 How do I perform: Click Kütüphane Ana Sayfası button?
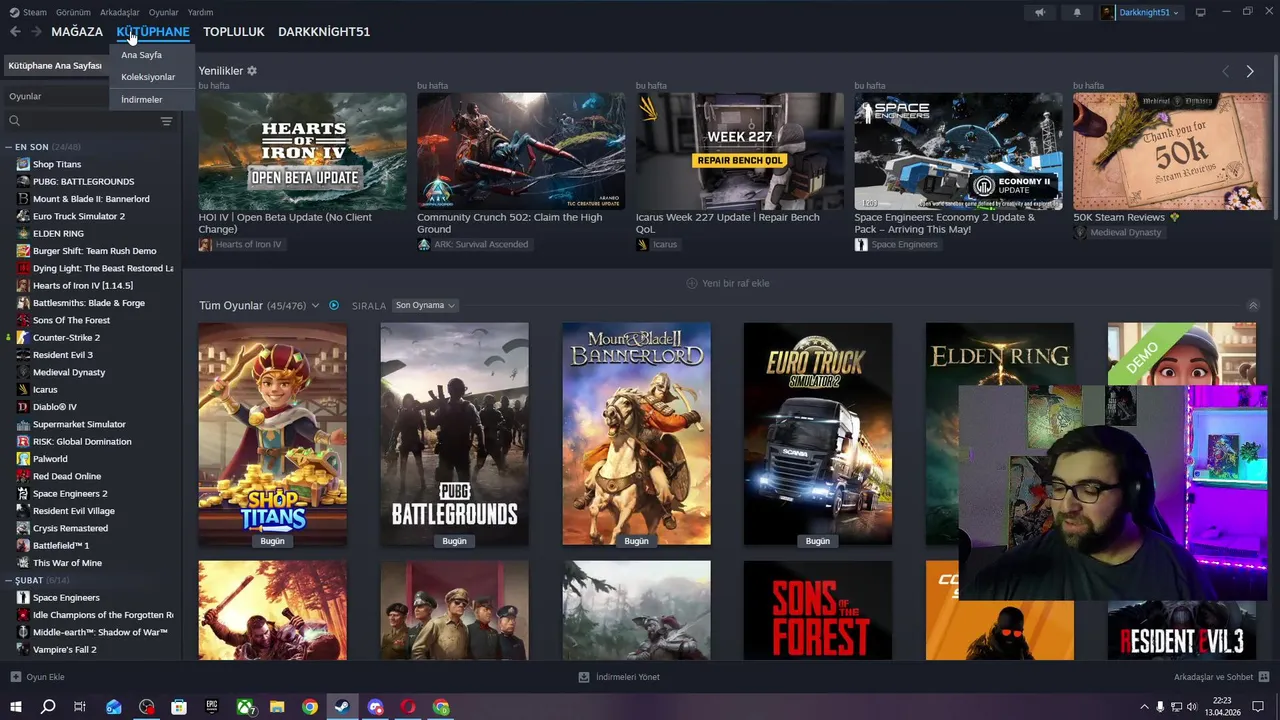(55, 65)
